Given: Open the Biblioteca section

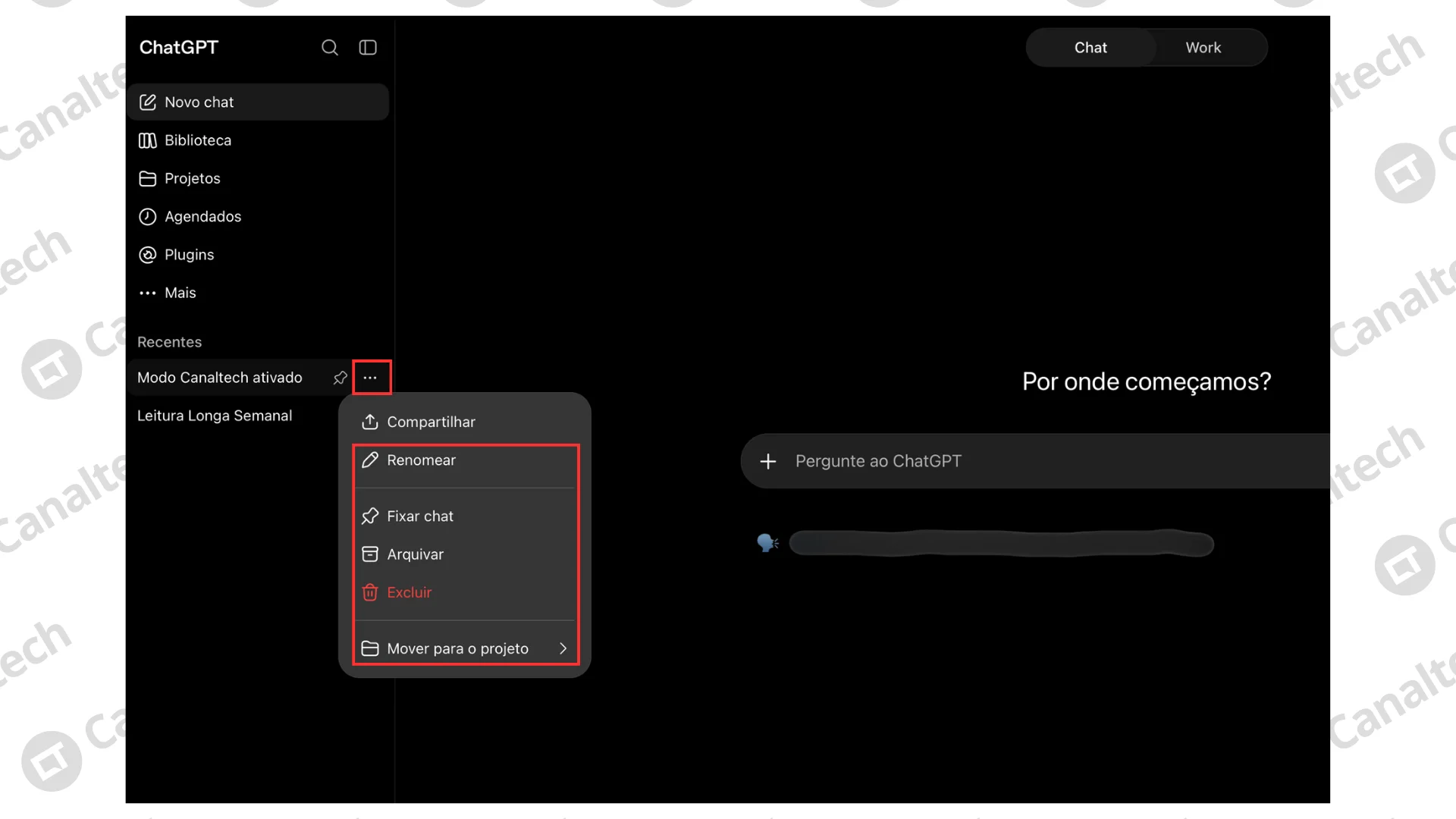Looking at the screenshot, I should 258,140.
